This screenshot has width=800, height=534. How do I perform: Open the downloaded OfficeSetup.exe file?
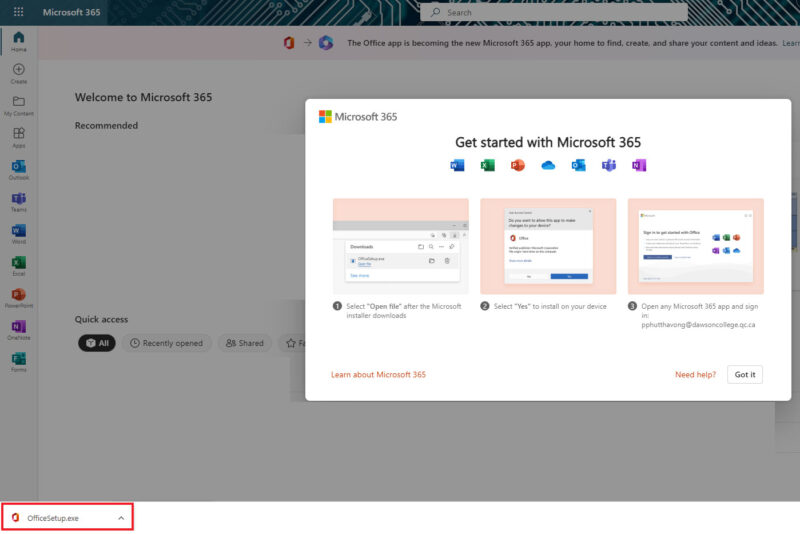[x=53, y=518]
